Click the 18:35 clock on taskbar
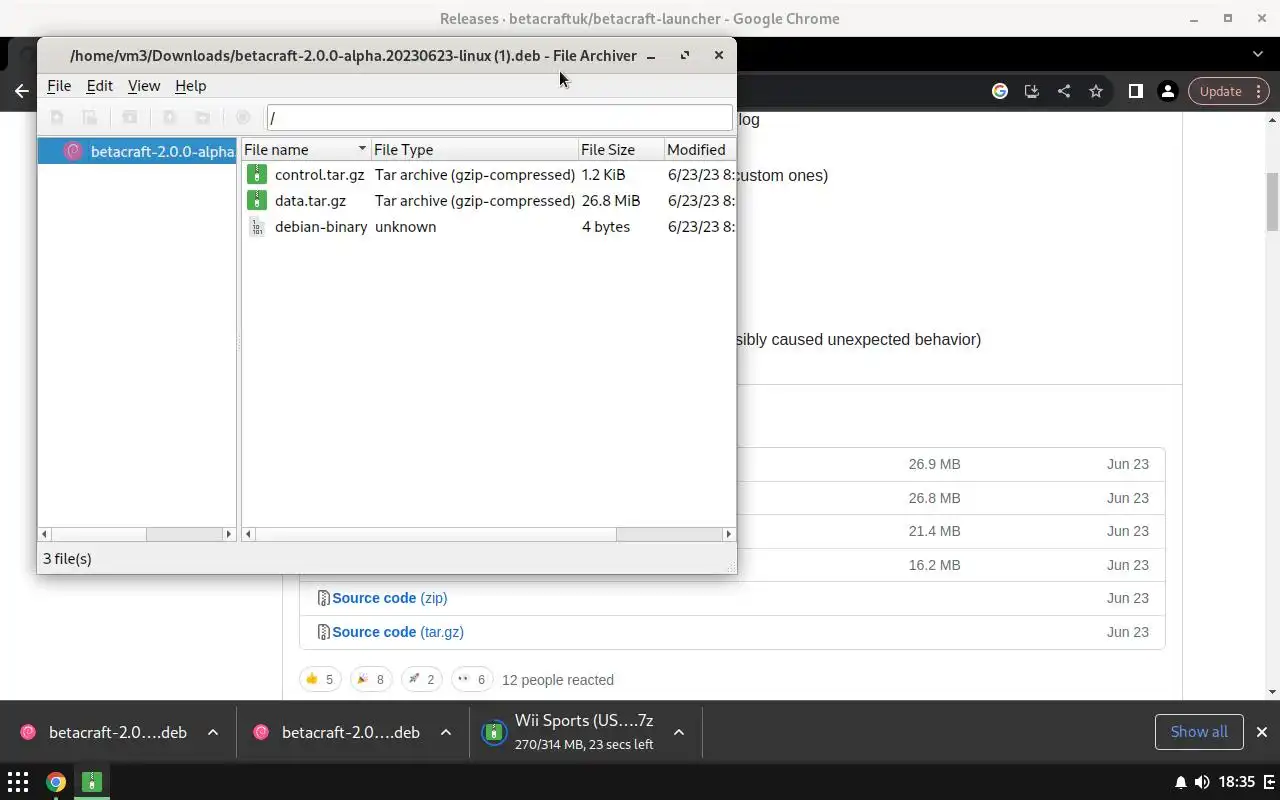 coord(1237,782)
